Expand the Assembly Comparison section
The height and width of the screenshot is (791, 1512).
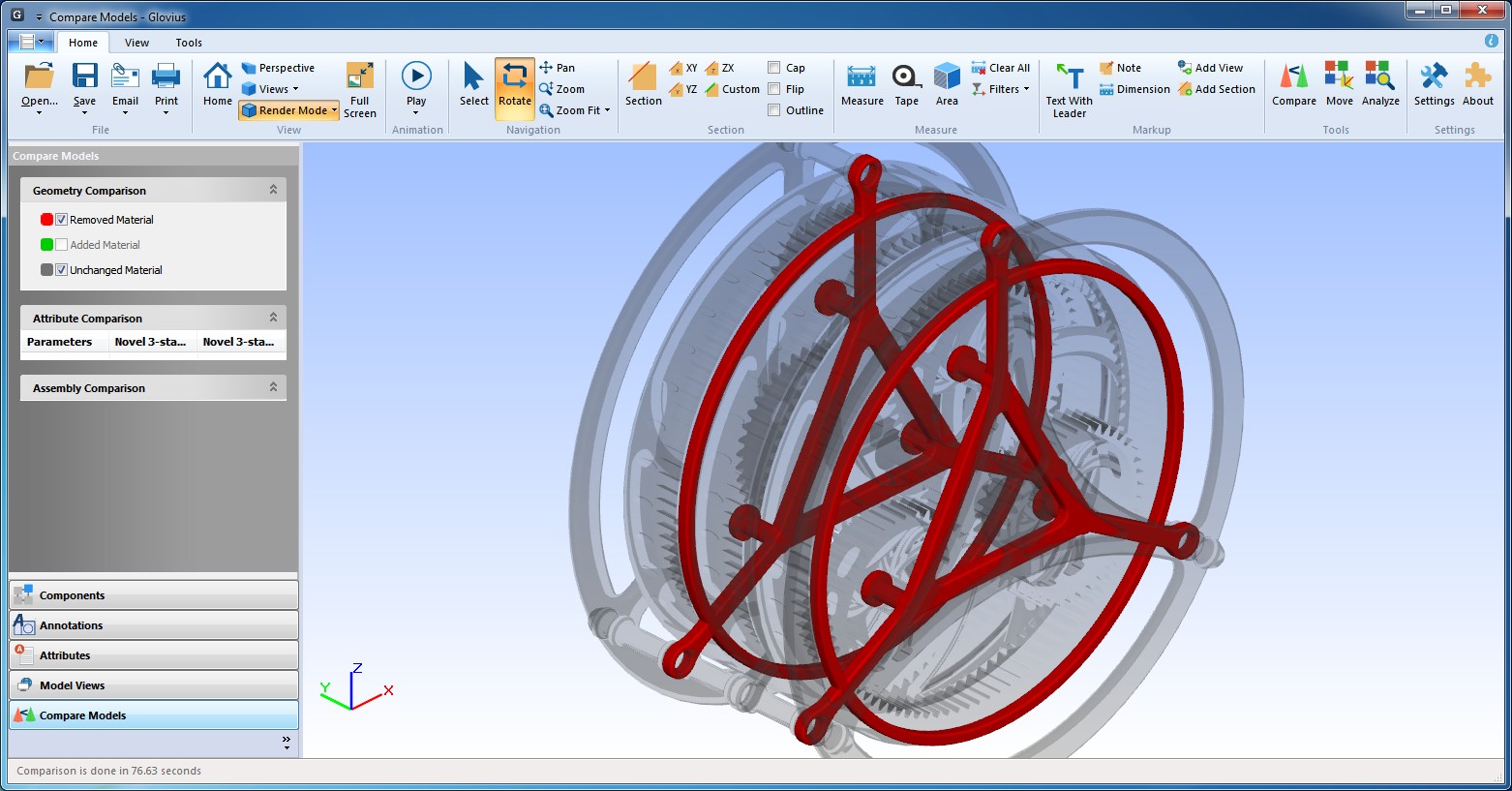273,387
